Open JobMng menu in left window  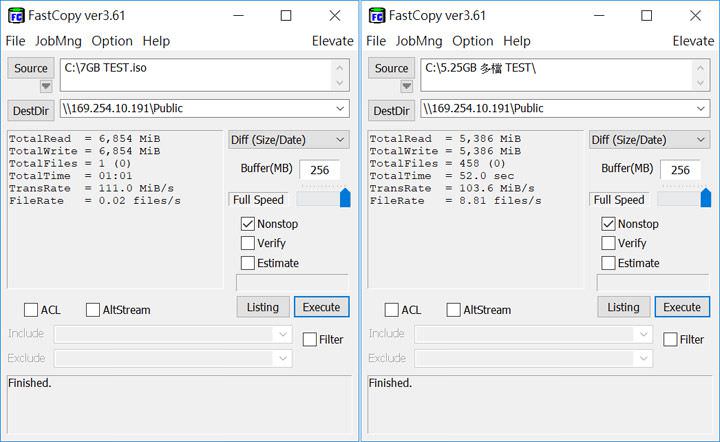point(58,41)
